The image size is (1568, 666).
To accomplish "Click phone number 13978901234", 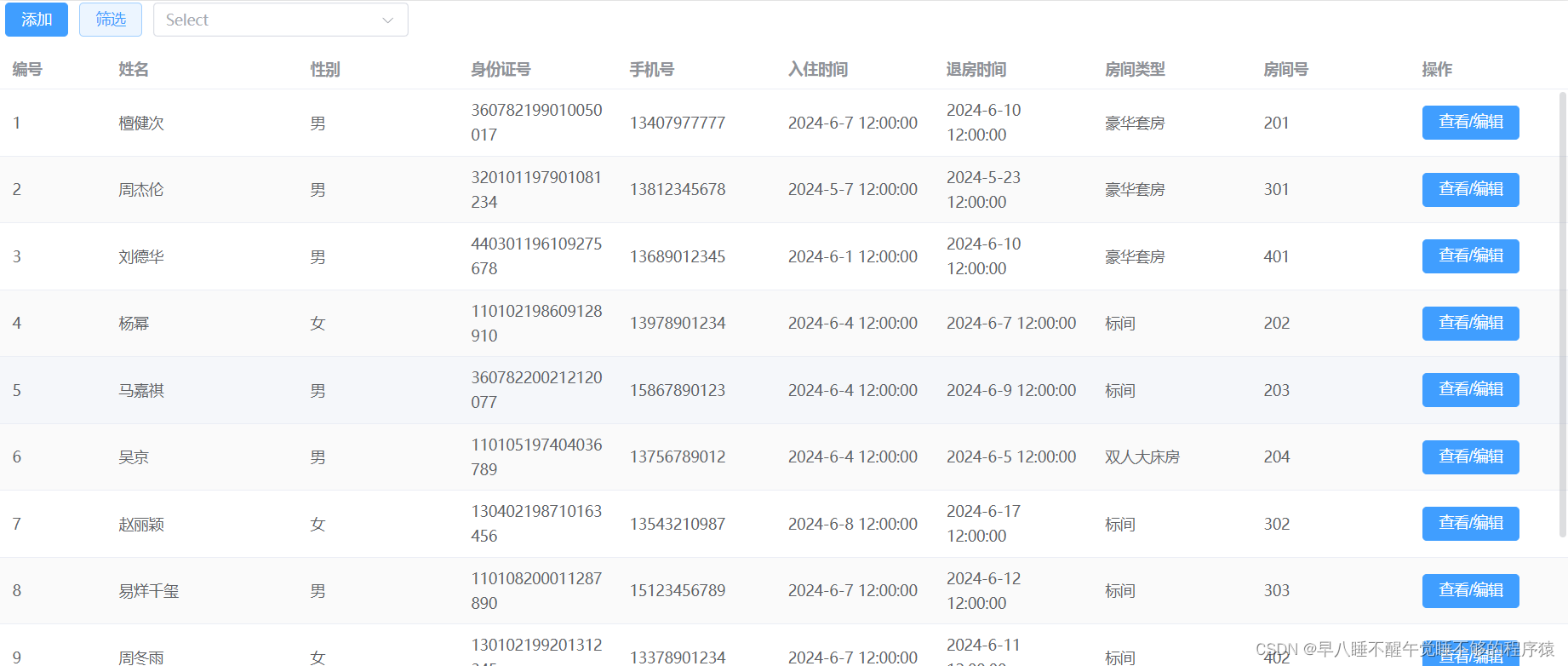I will point(678,323).
